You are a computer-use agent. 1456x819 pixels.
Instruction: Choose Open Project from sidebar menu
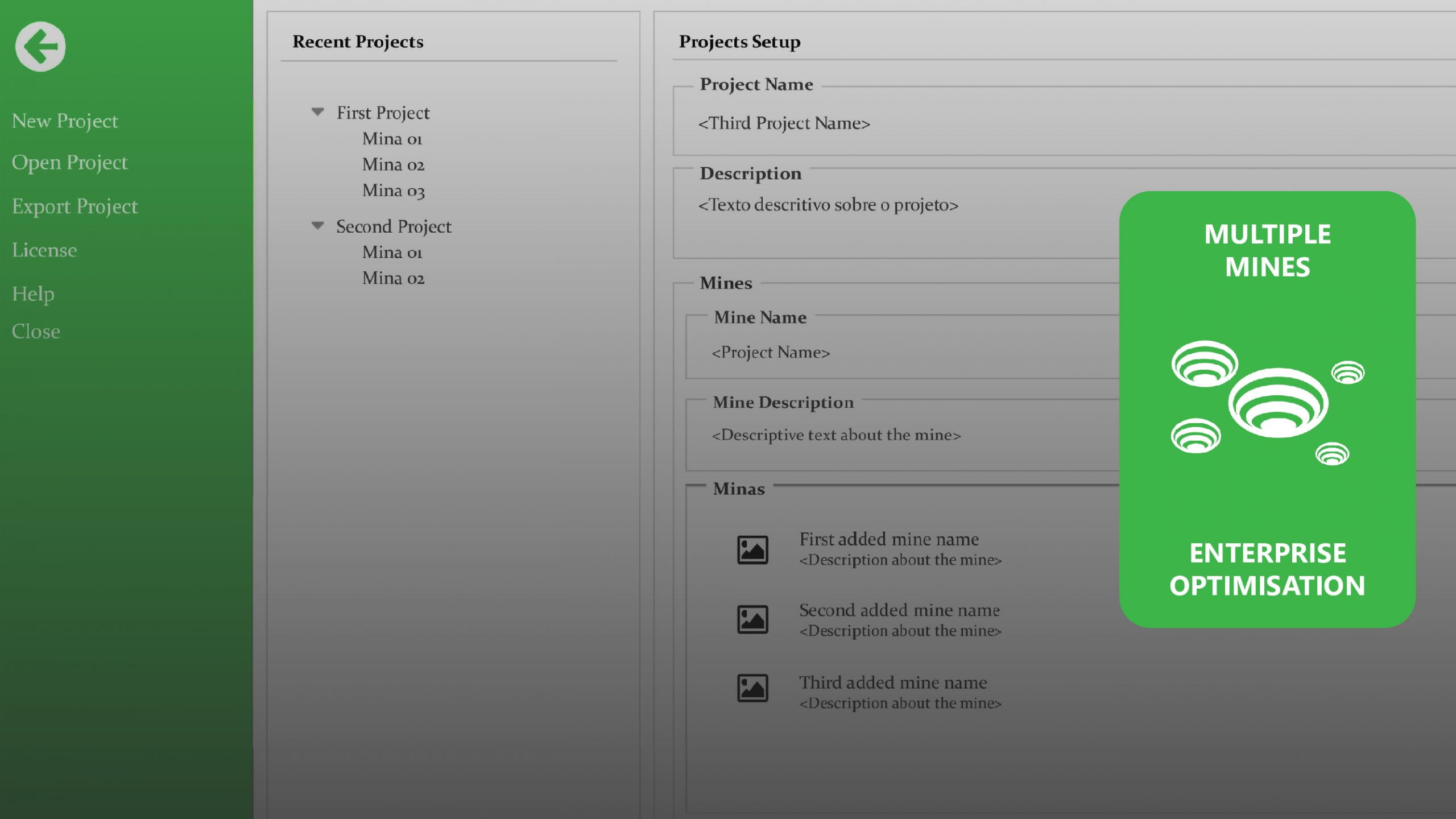(69, 163)
